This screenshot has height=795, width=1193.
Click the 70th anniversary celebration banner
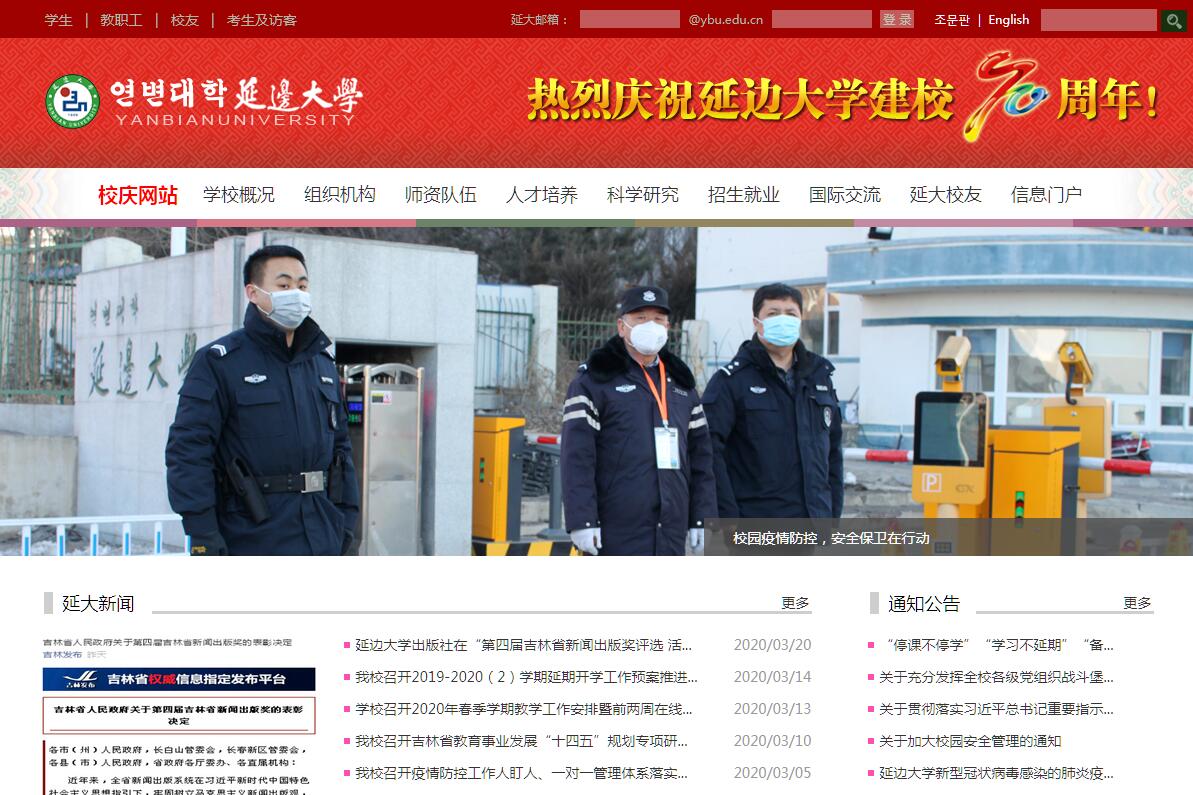click(842, 100)
